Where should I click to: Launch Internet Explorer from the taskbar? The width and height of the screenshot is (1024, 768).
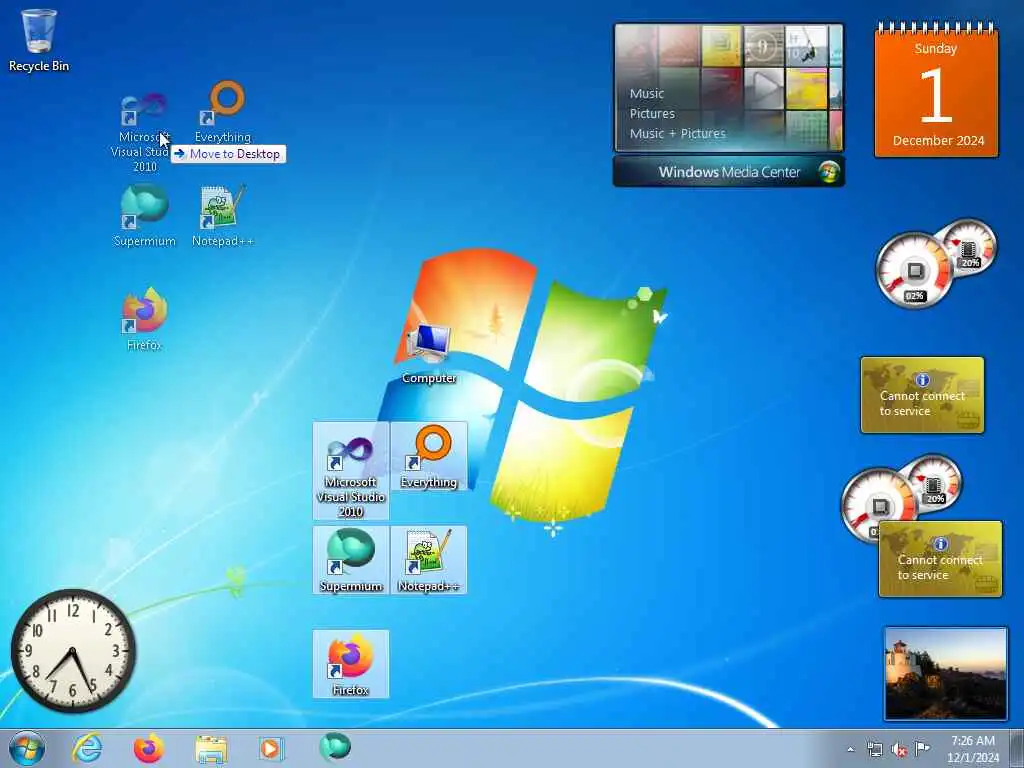[x=87, y=748]
